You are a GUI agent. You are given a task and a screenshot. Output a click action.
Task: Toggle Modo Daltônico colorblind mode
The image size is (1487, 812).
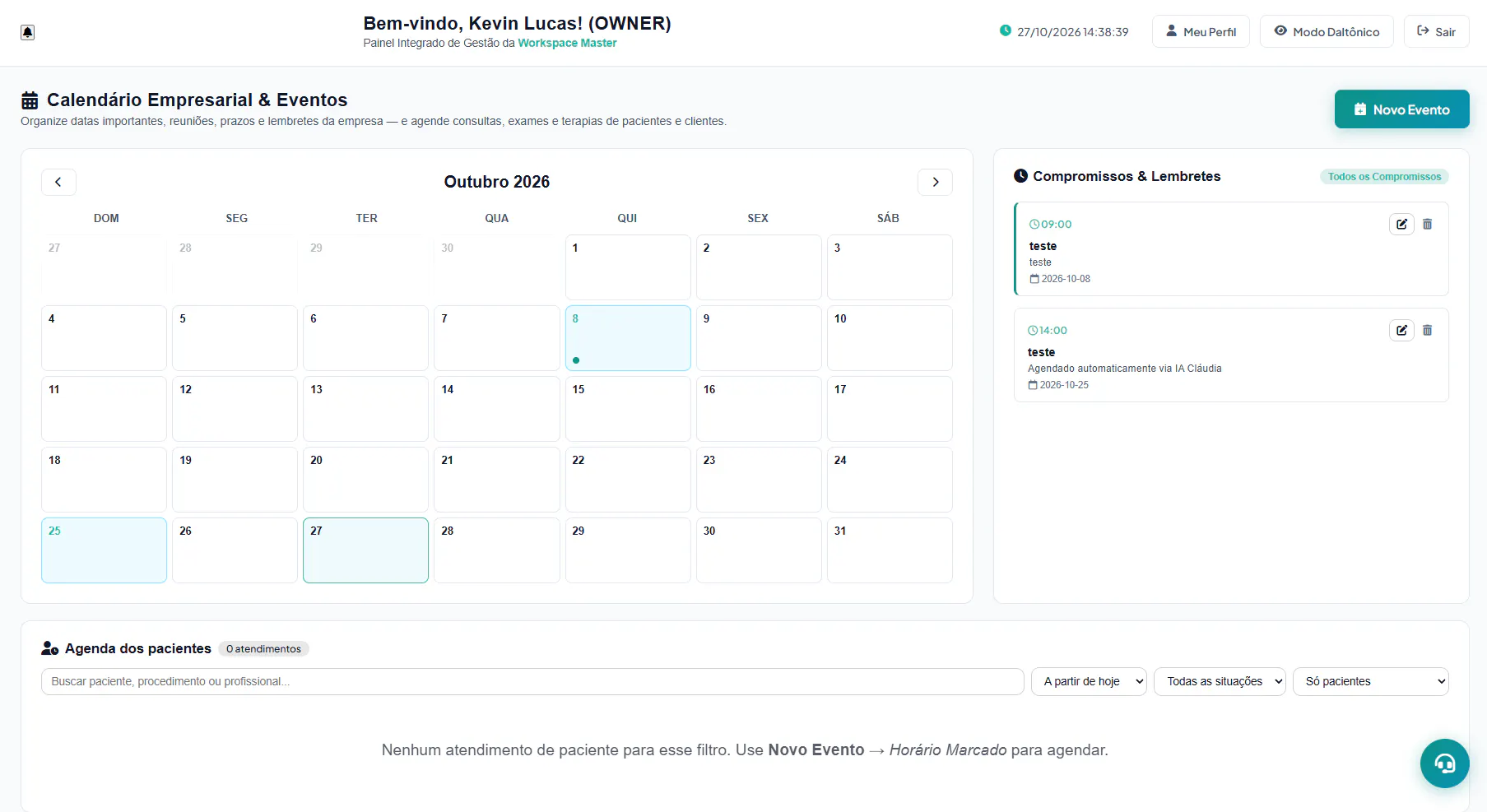(x=1327, y=31)
